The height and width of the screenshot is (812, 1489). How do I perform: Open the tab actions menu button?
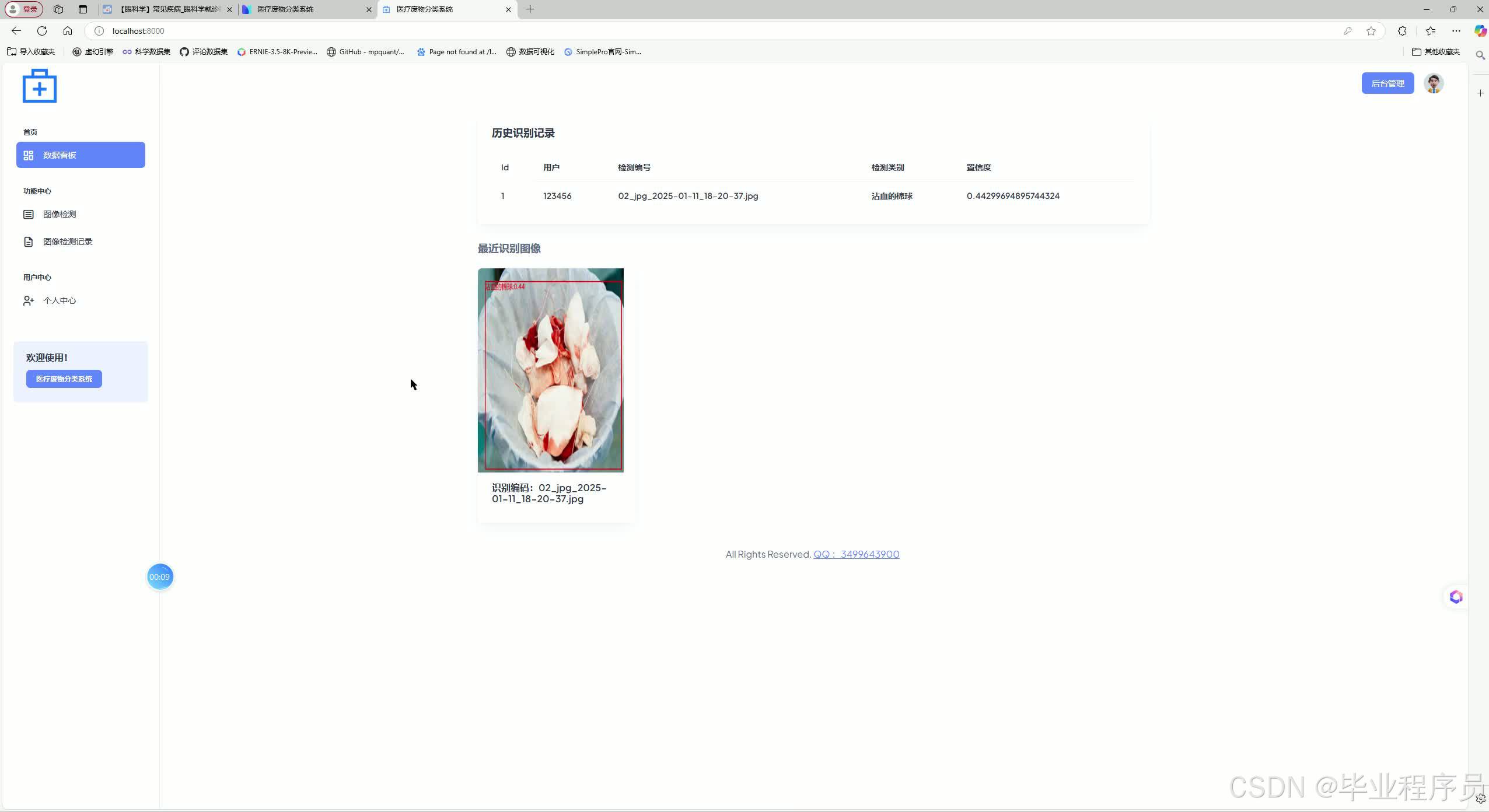[x=82, y=9]
